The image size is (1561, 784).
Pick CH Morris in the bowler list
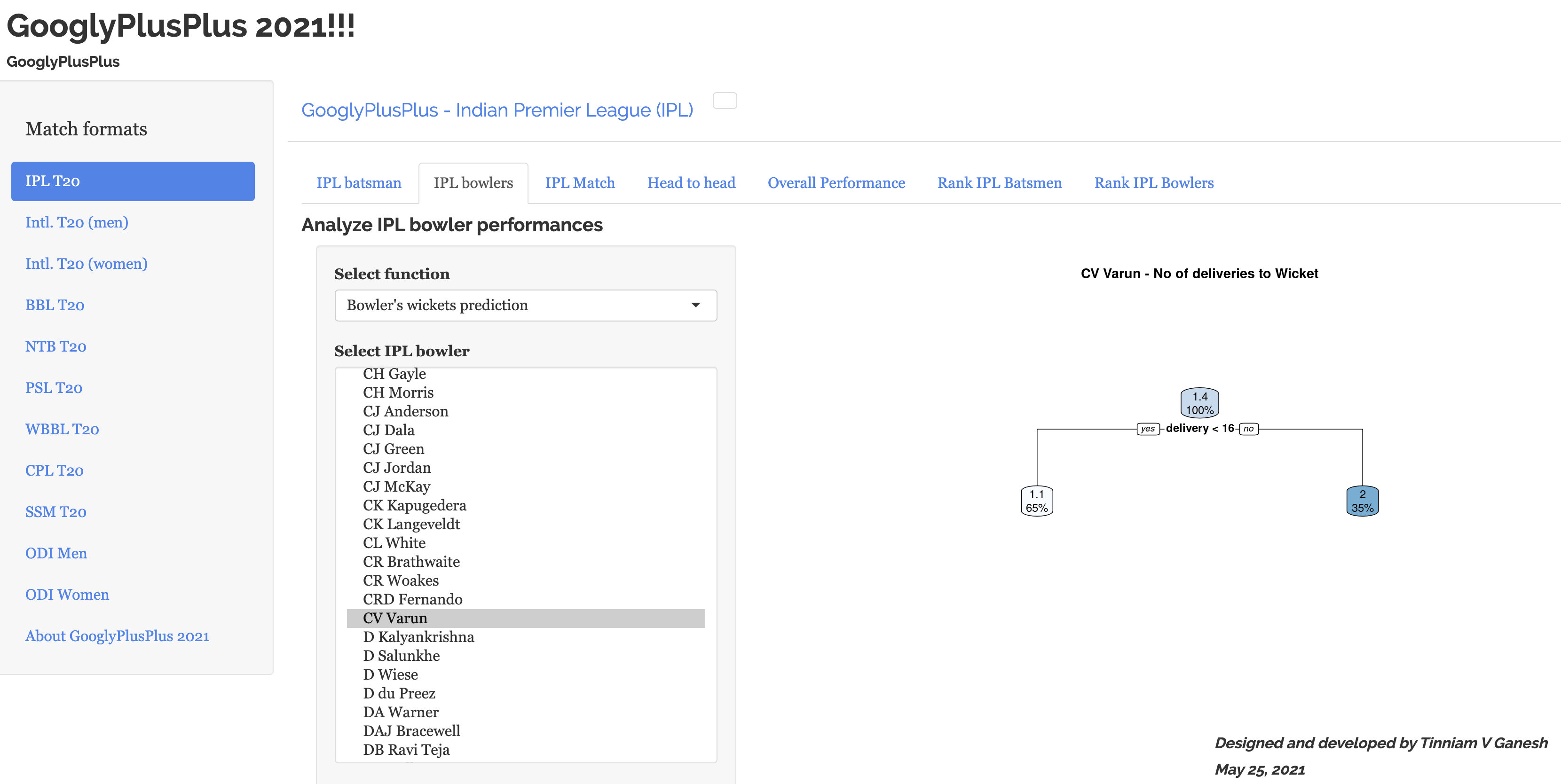(398, 392)
